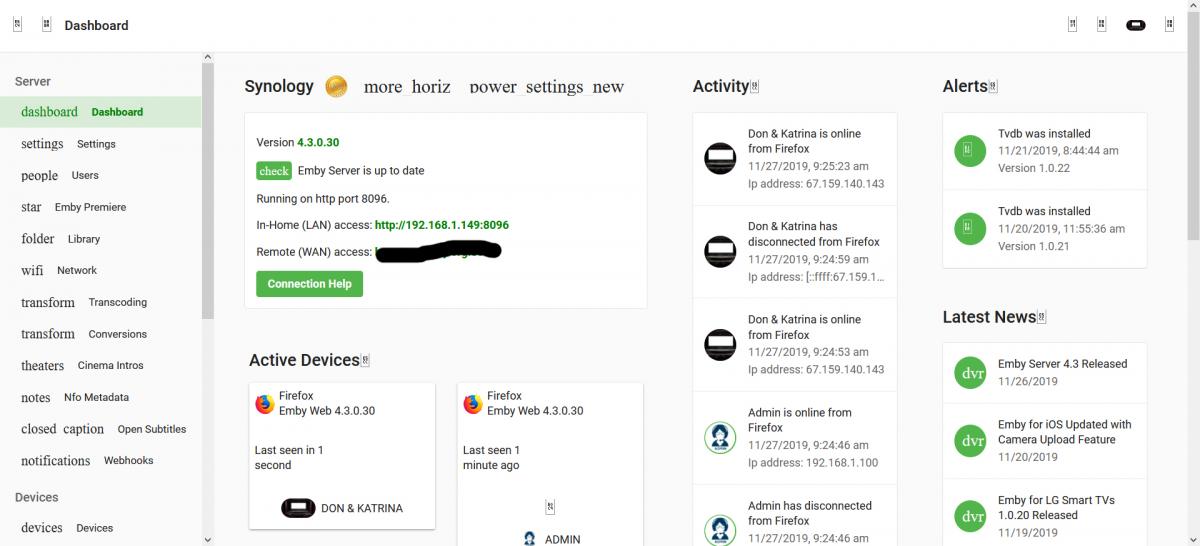Click Firefox icon on Admin device card

click(473, 404)
